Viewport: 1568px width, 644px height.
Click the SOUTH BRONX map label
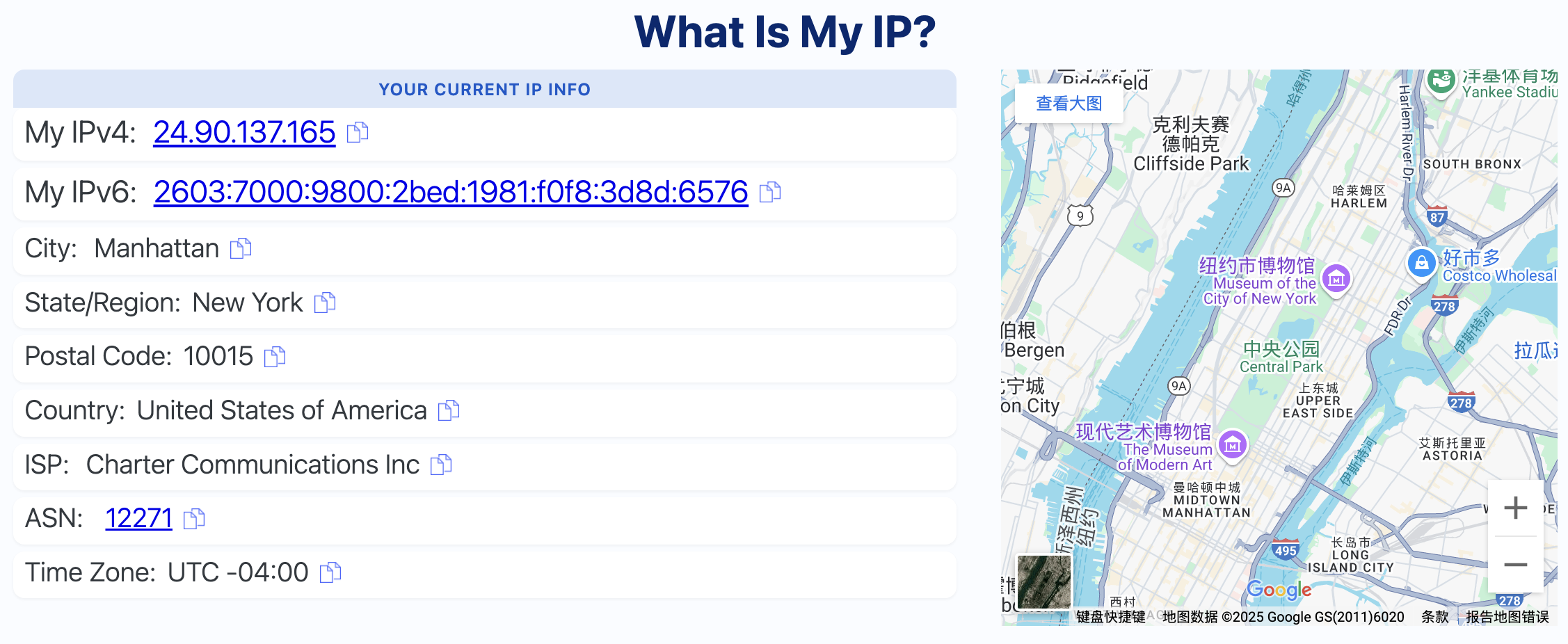[x=1472, y=164]
